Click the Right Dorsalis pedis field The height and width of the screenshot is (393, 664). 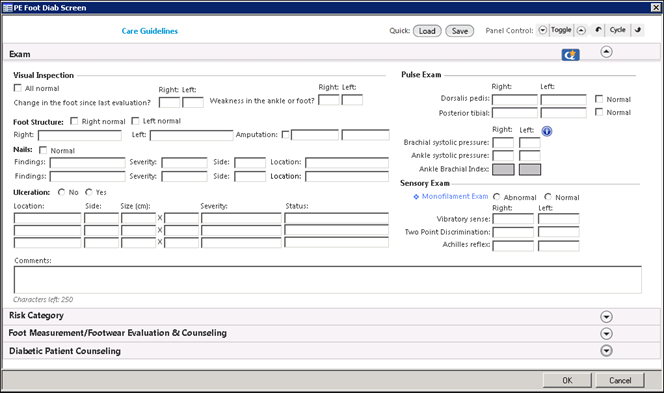click(x=515, y=100)
